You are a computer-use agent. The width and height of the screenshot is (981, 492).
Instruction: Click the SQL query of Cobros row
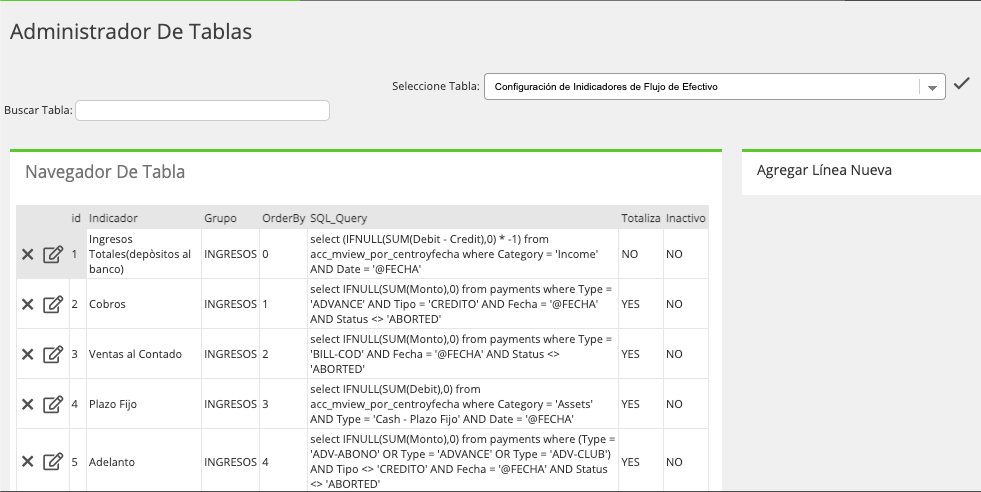461,304
